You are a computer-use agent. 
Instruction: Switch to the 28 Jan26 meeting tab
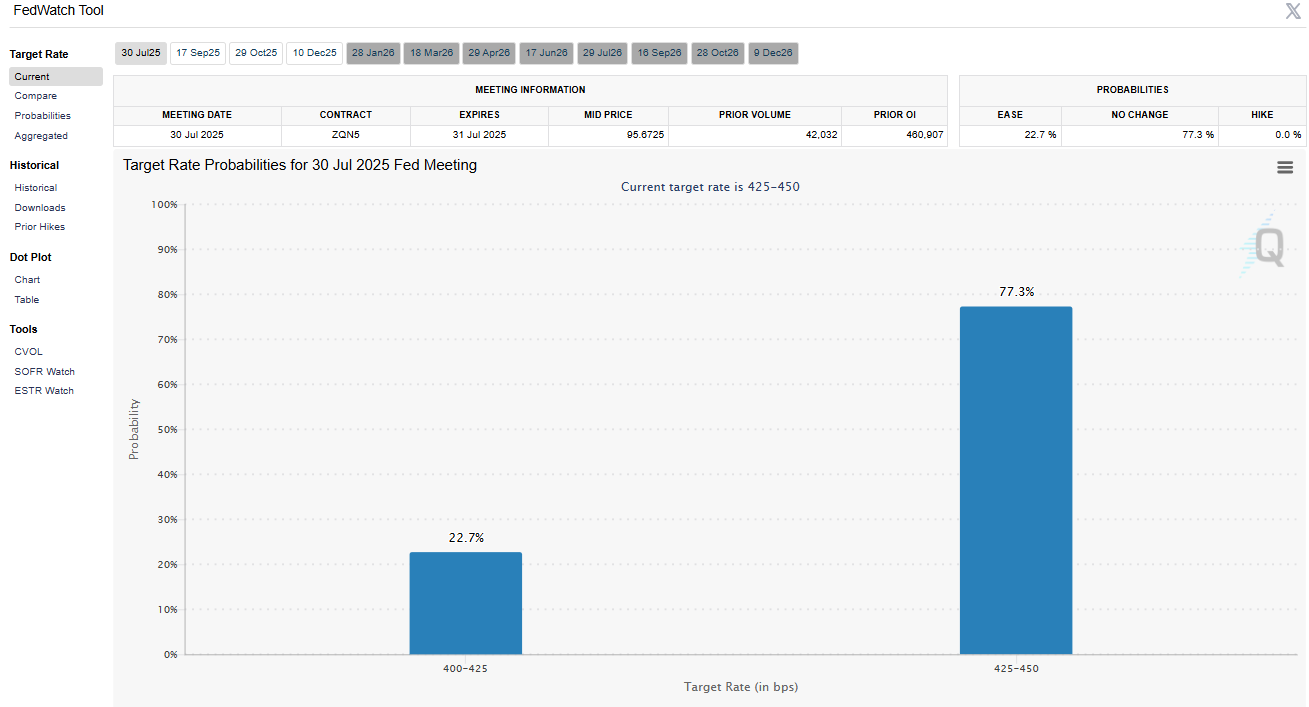click(373, 53)
